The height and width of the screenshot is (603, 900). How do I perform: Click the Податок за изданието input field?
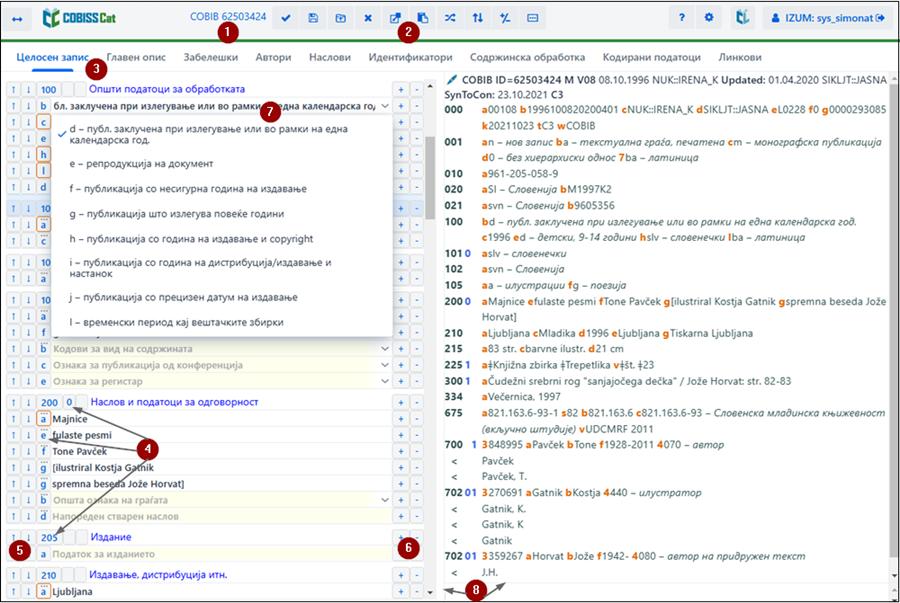pos(221,554)
